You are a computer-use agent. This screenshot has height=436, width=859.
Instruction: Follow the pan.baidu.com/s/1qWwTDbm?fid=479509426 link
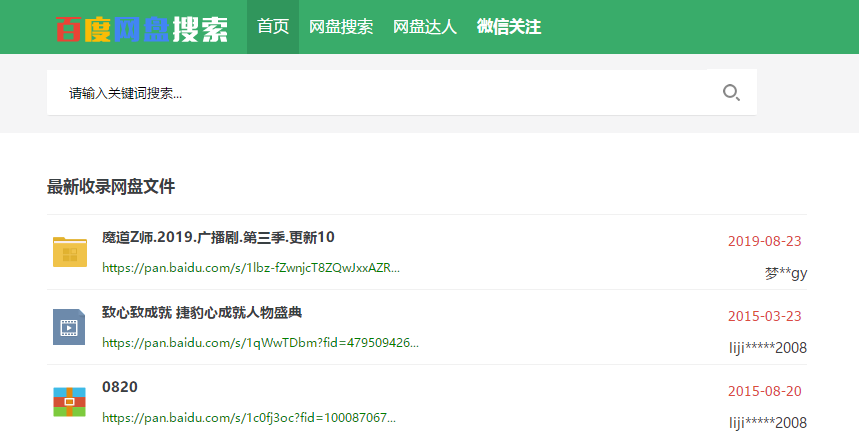(x=260, y=343)
